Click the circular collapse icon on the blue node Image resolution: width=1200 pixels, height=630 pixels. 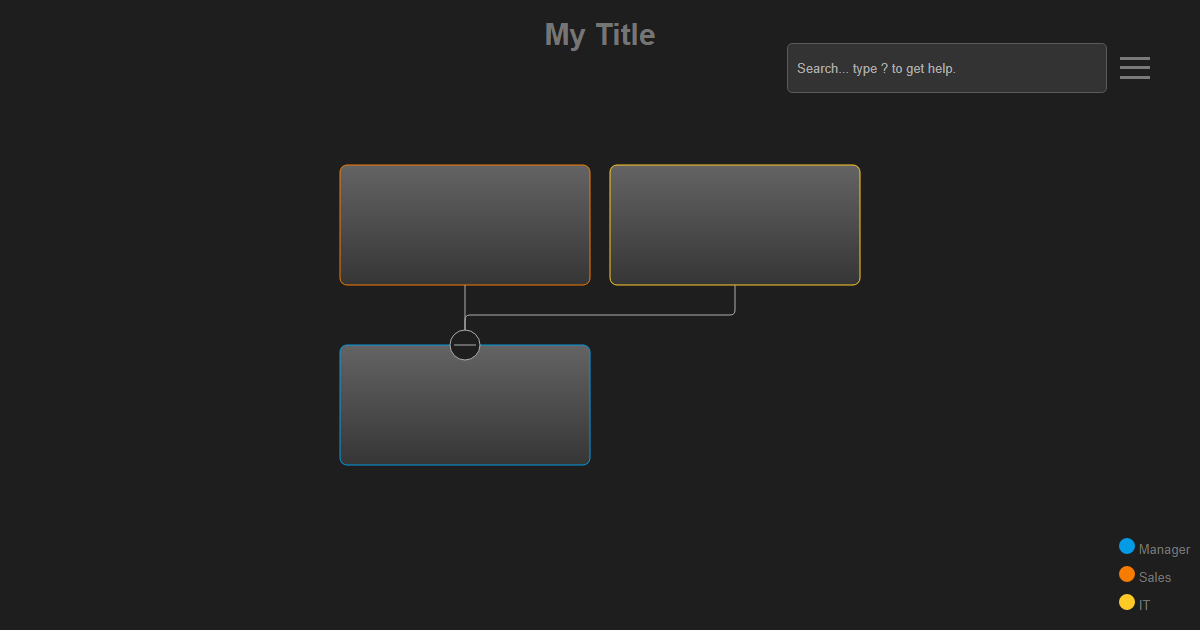[x=465, y=345]
